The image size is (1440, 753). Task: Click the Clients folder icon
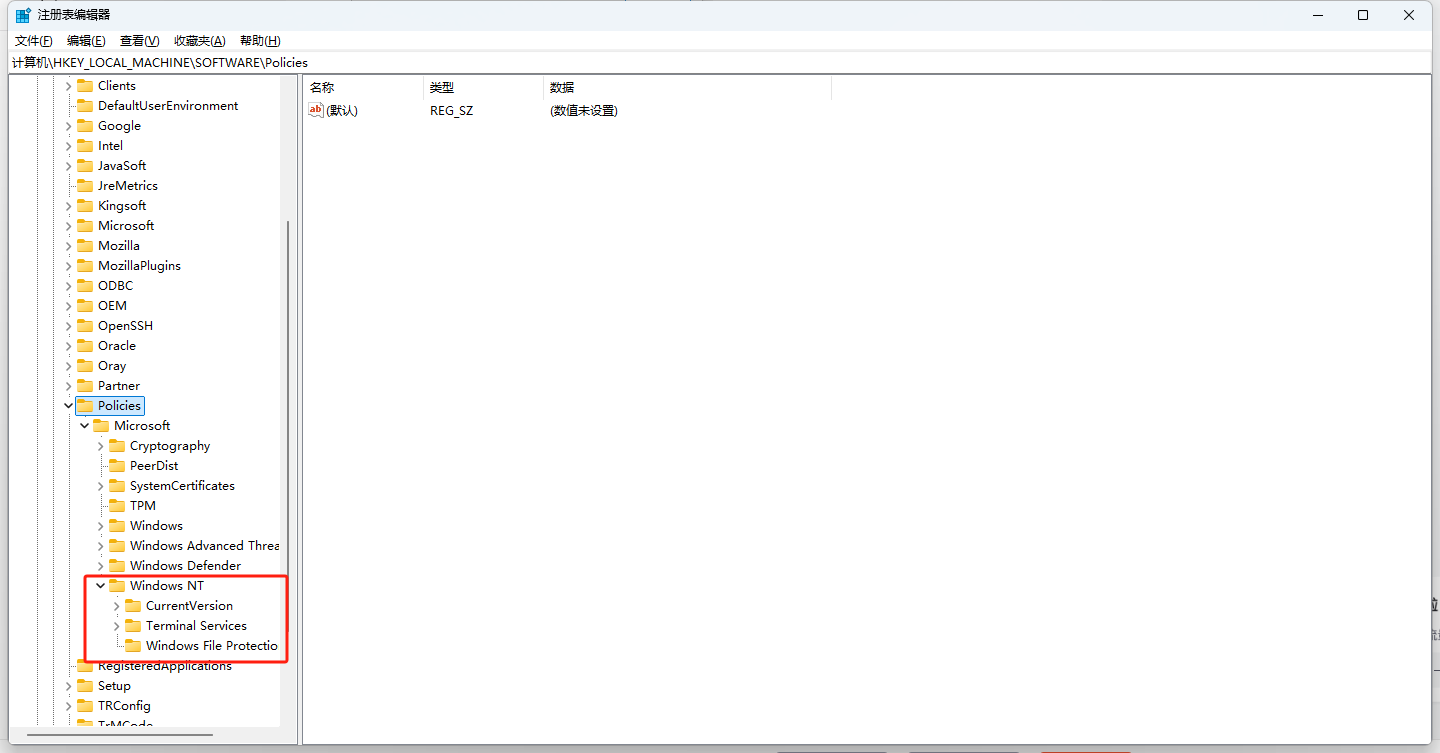pyautogui.click(x=85, y=86)
